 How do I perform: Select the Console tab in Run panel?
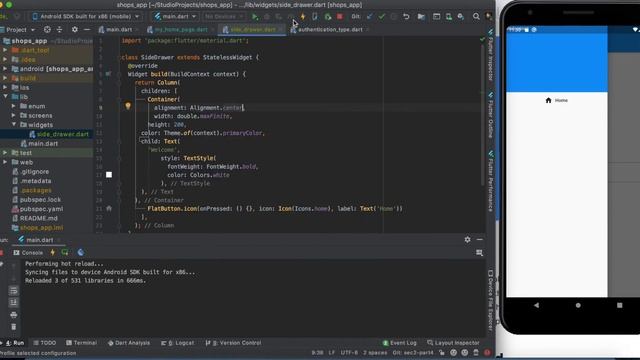pyautogui.click(x=28, y=253)
